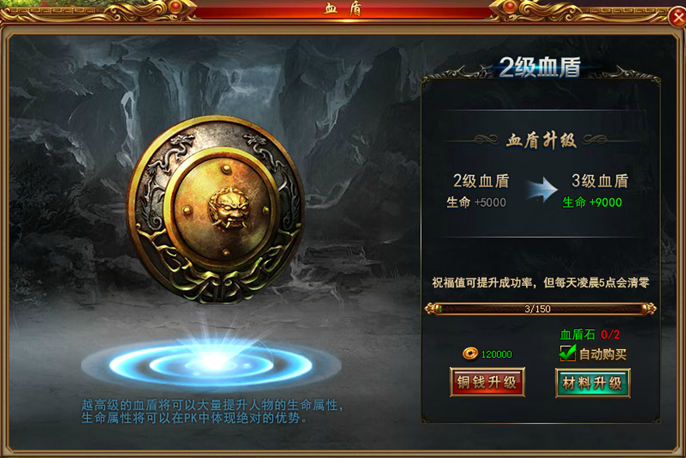Viewport: 686px width, 458px height.
Task: Click the blue description text at bottom
Action: (212, 411)
